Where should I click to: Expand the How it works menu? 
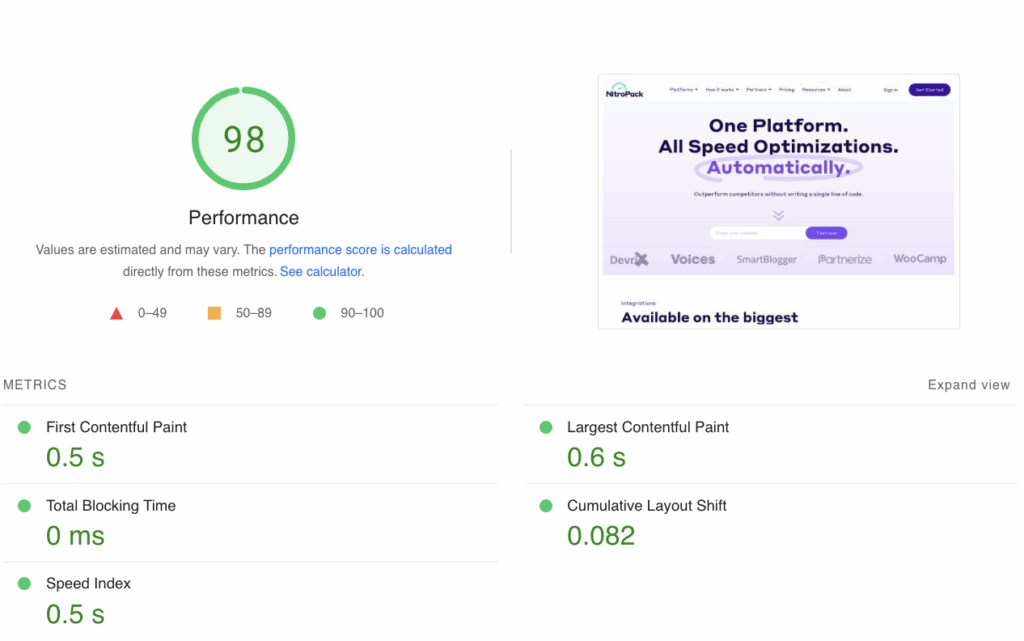722,89
